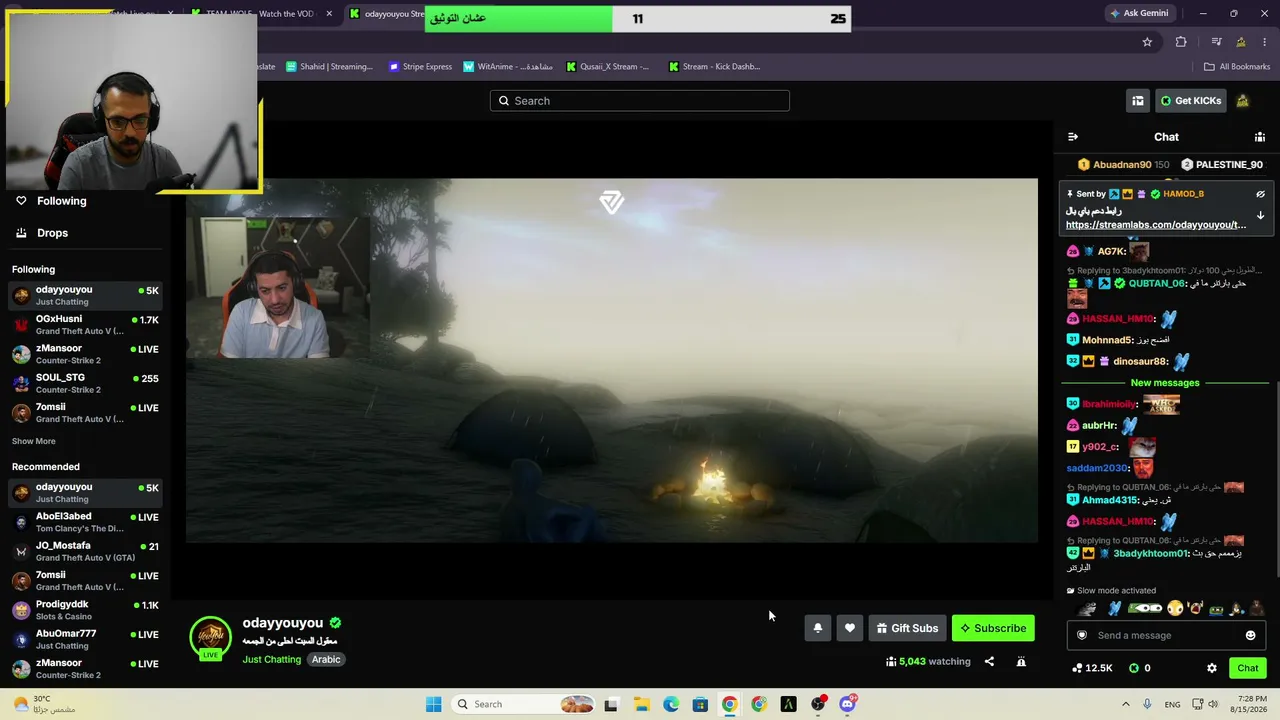
Task: Click the Get KICKs button
Action: click(1190, 101)
